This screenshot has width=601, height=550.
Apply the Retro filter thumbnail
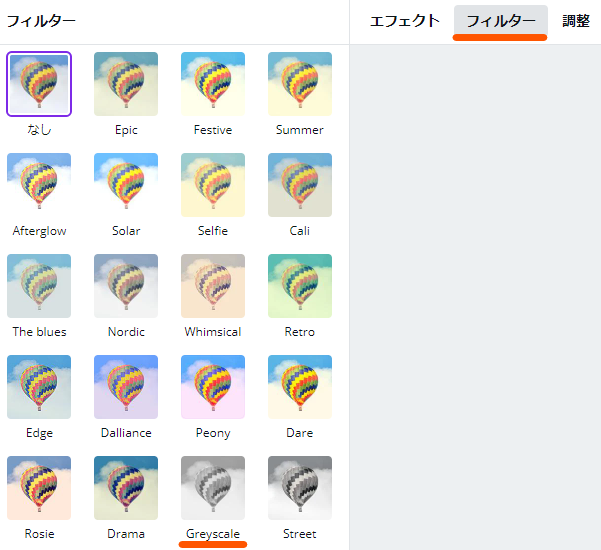click(300, 286)
